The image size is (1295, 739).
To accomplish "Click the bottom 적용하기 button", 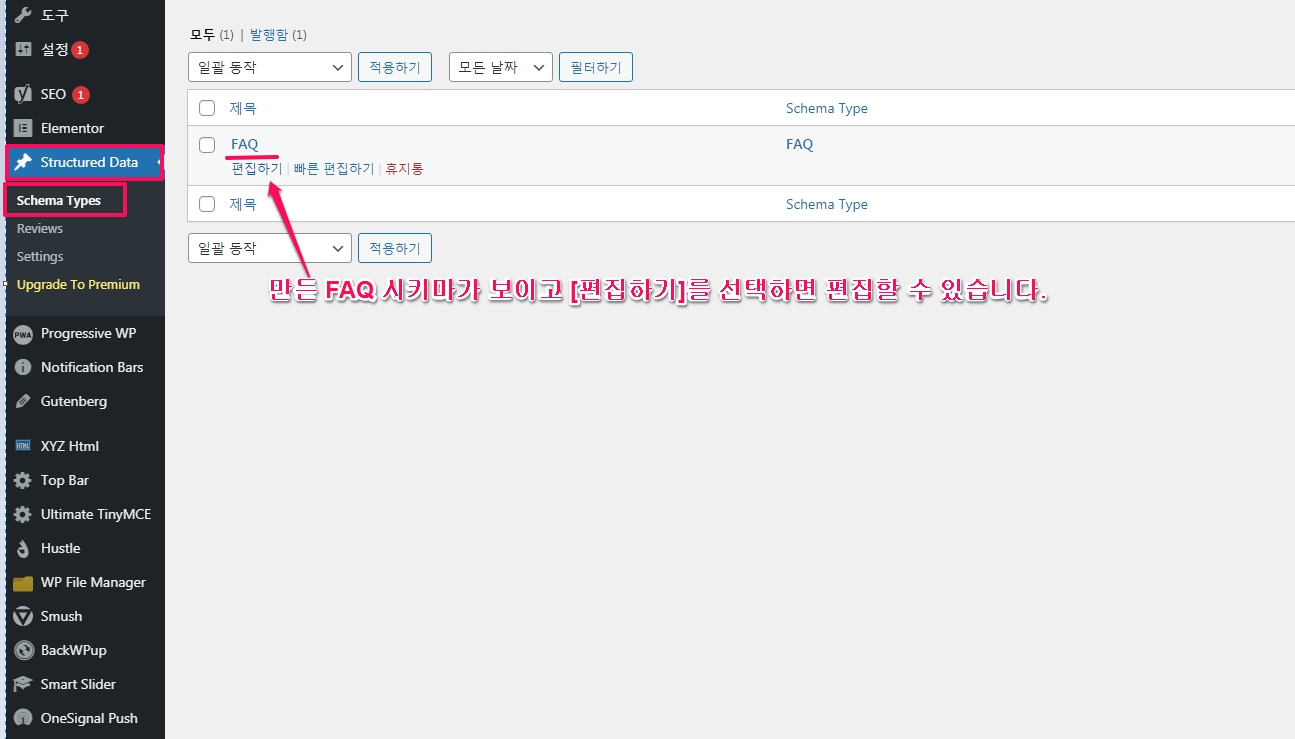I will pos(395,248).
